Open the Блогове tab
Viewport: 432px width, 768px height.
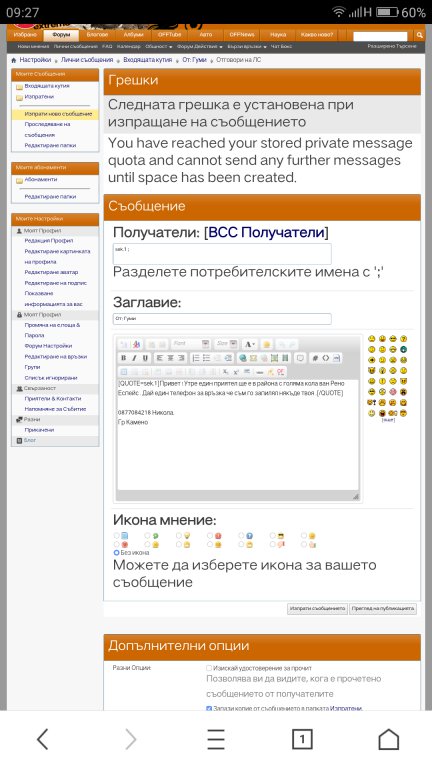pos(97,35)
